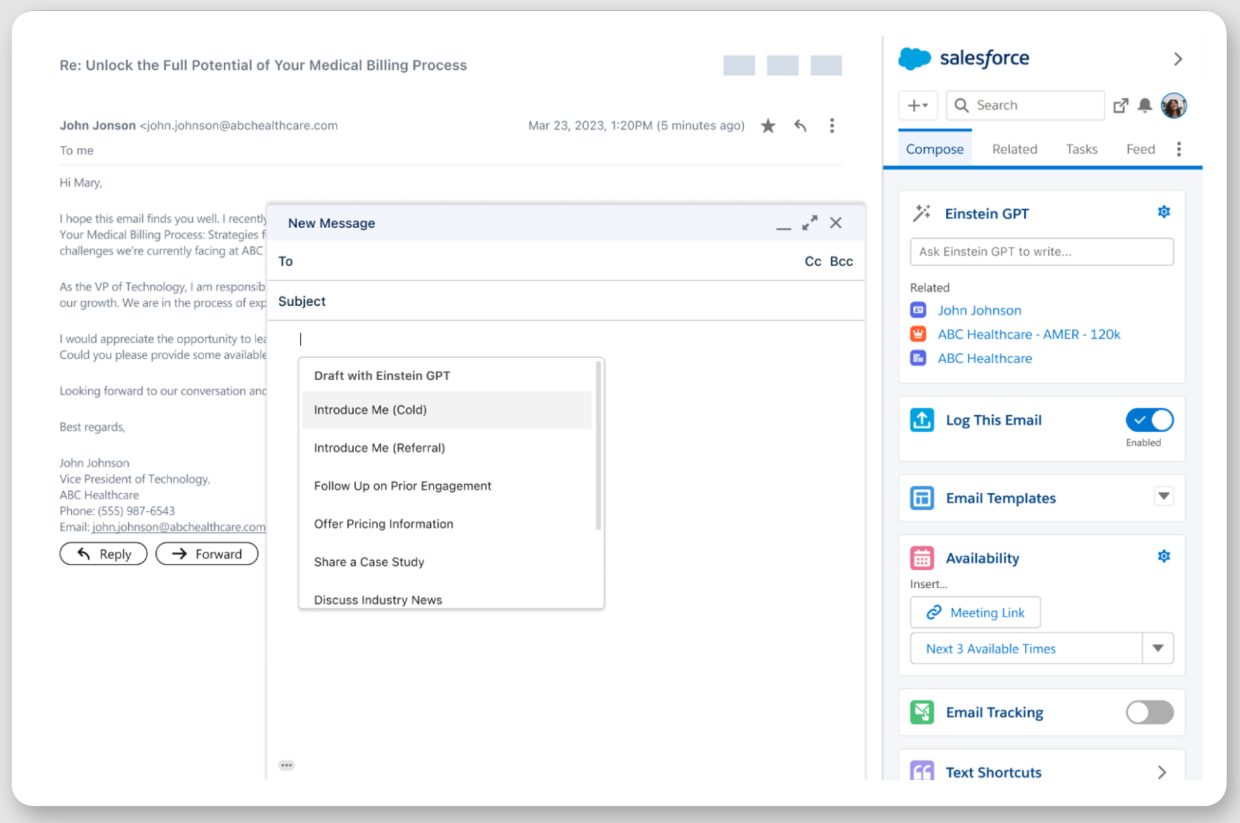Open the ABC Healthcare account link
The image size is (1240, 823).
(x=985, y=357)
